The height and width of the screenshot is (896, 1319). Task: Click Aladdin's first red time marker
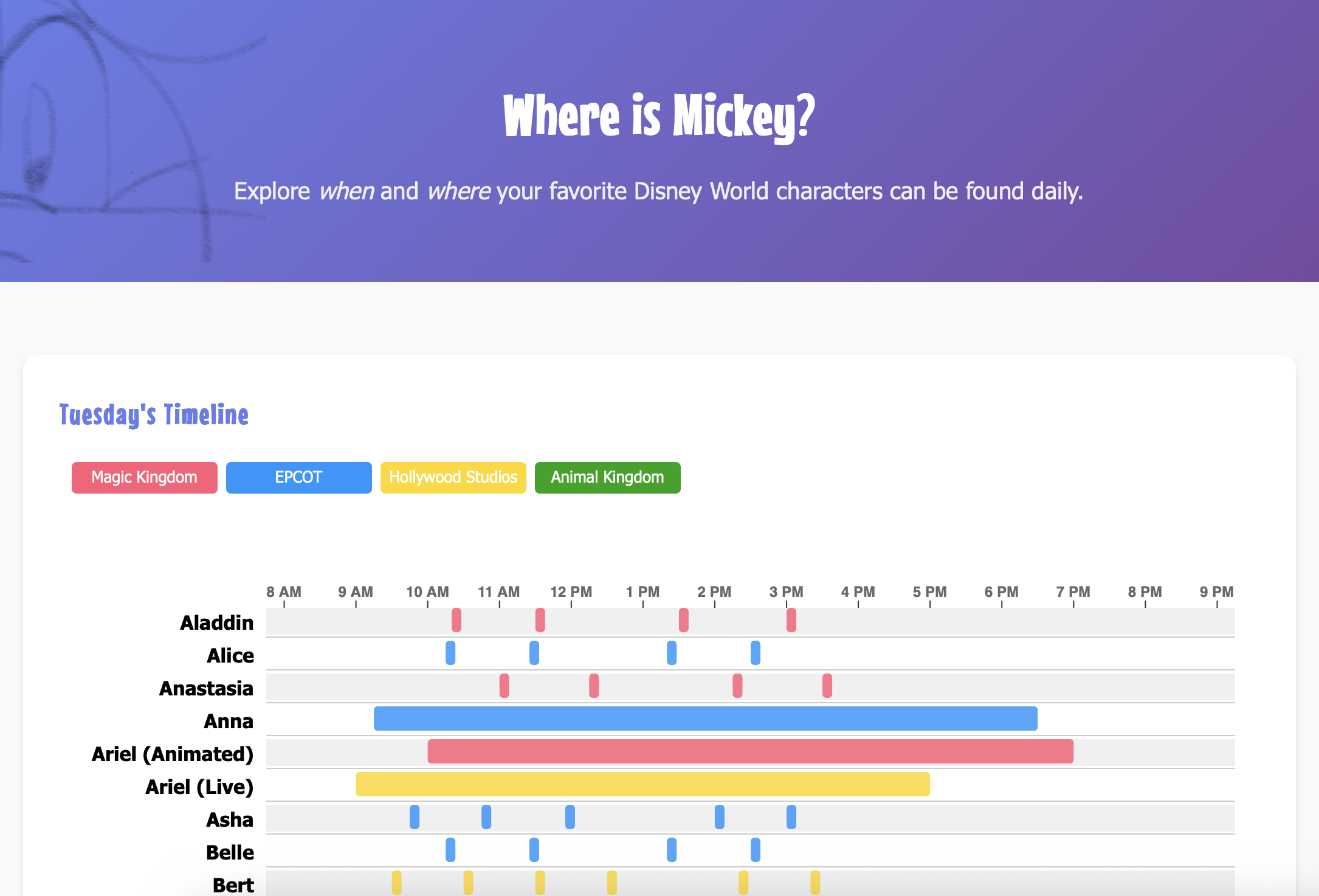click(x=456, y=620)
